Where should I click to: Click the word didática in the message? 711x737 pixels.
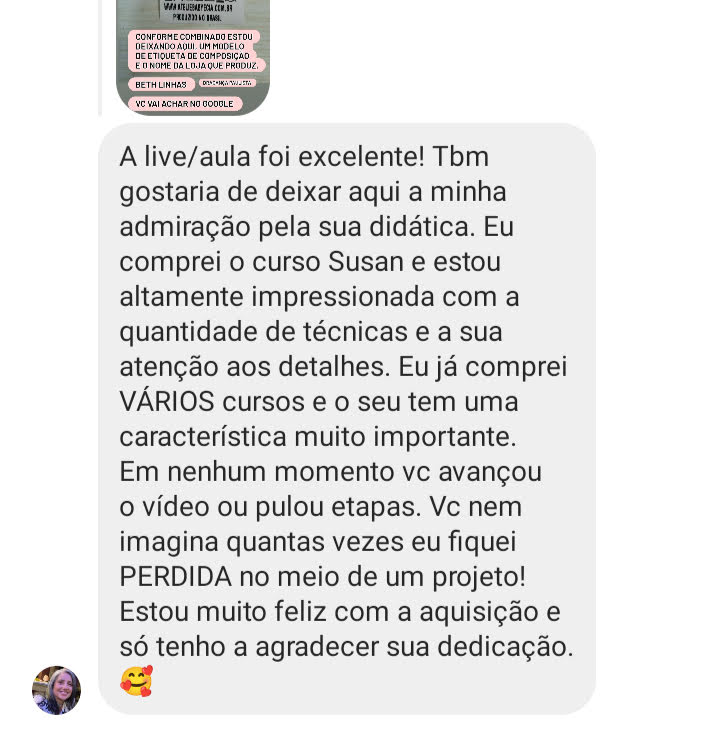tap(419, 227)
